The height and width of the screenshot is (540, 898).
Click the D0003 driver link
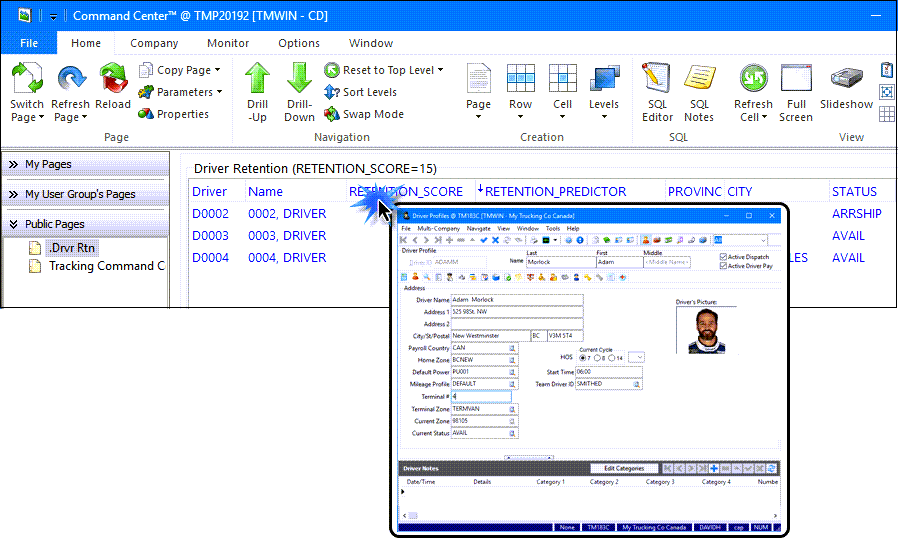tap(210, 236)
